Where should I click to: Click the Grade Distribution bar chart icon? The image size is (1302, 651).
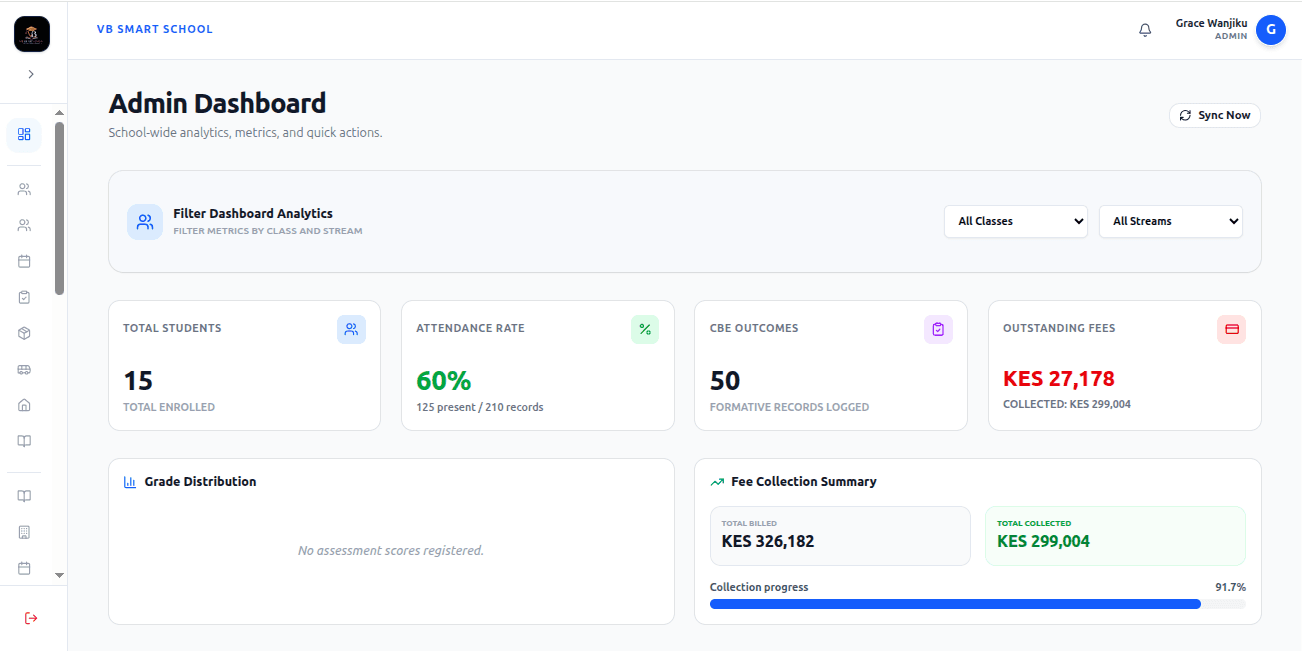coord(130,482)
